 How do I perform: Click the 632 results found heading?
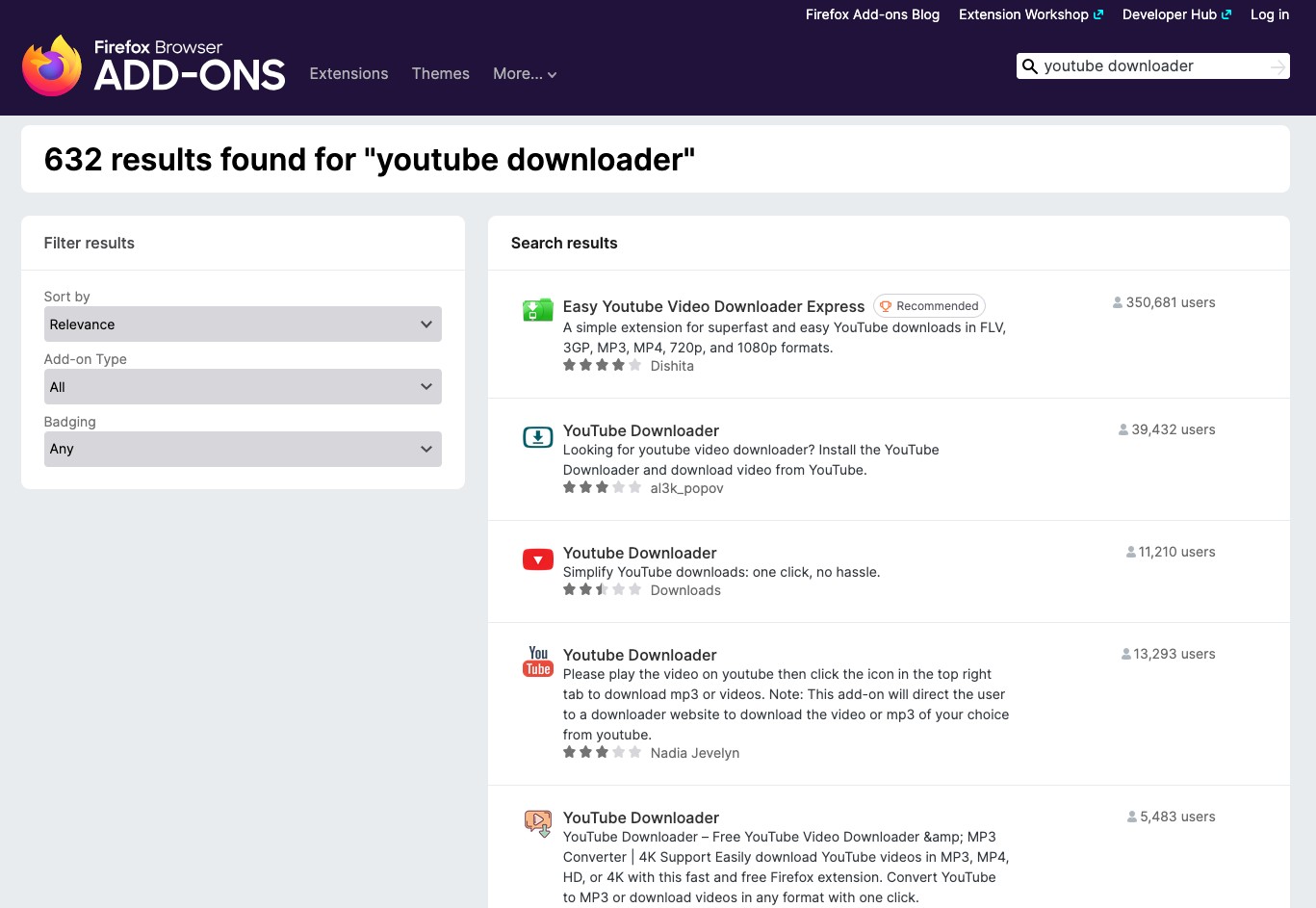click(x=370, y=159)
